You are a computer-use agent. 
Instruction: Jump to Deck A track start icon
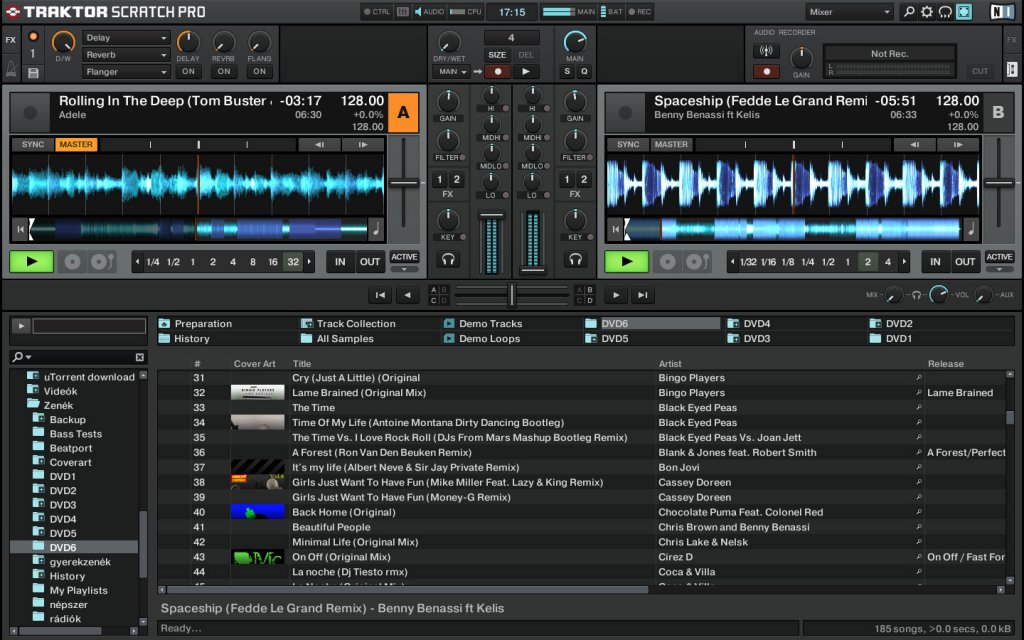(20, 229)
